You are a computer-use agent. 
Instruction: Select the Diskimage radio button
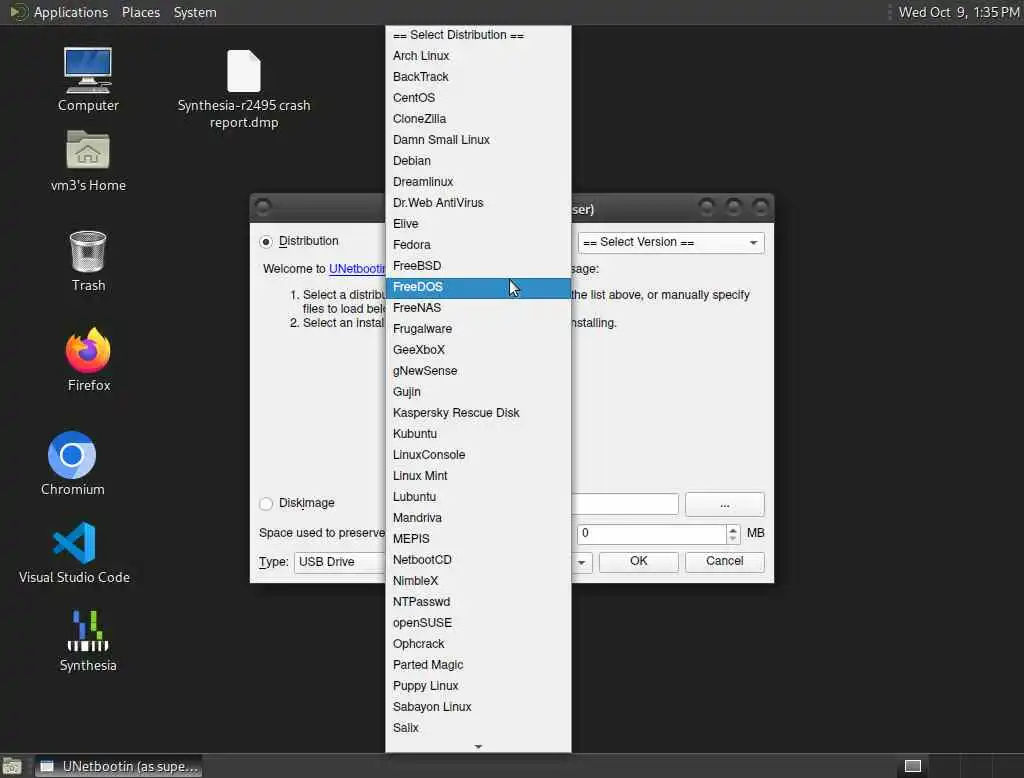tap(266, 504)
